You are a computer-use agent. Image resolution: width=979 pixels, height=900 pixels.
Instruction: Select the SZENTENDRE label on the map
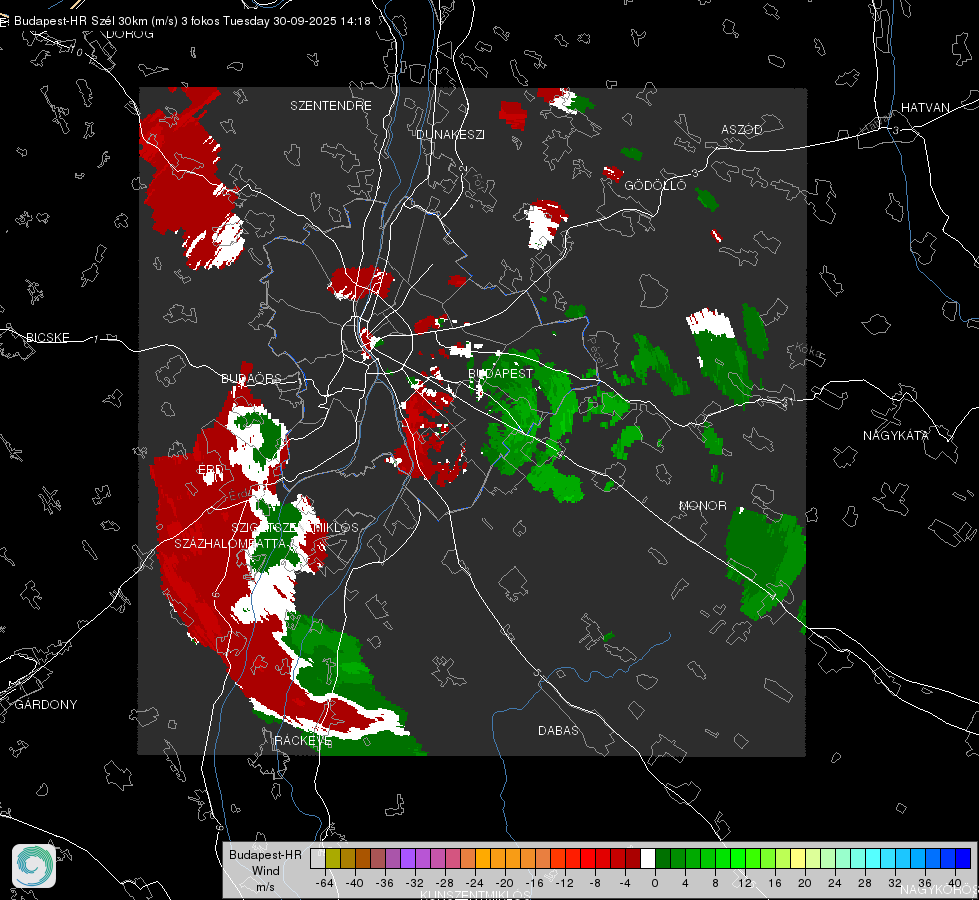coord(331,106)
